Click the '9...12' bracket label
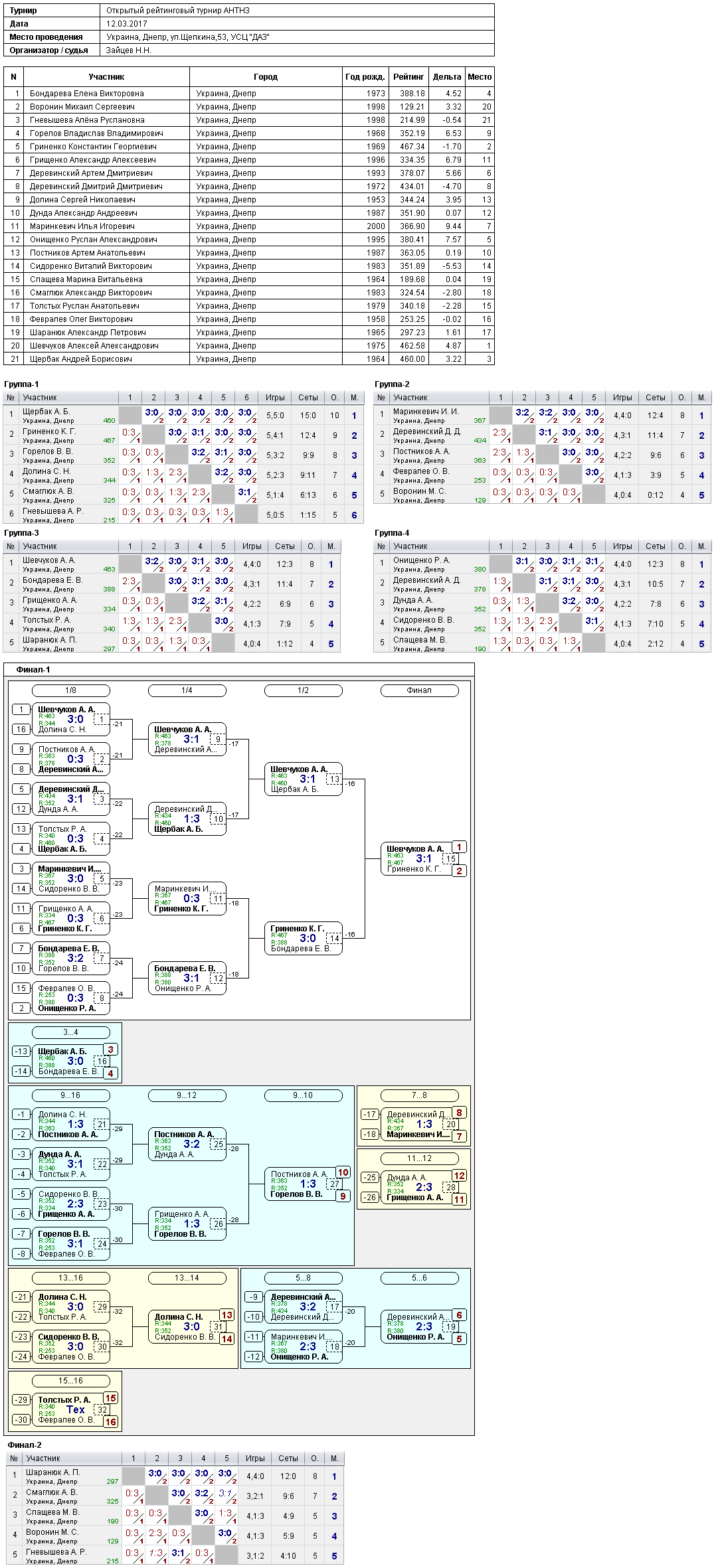718x1568 pixels. coord(187,1095)
